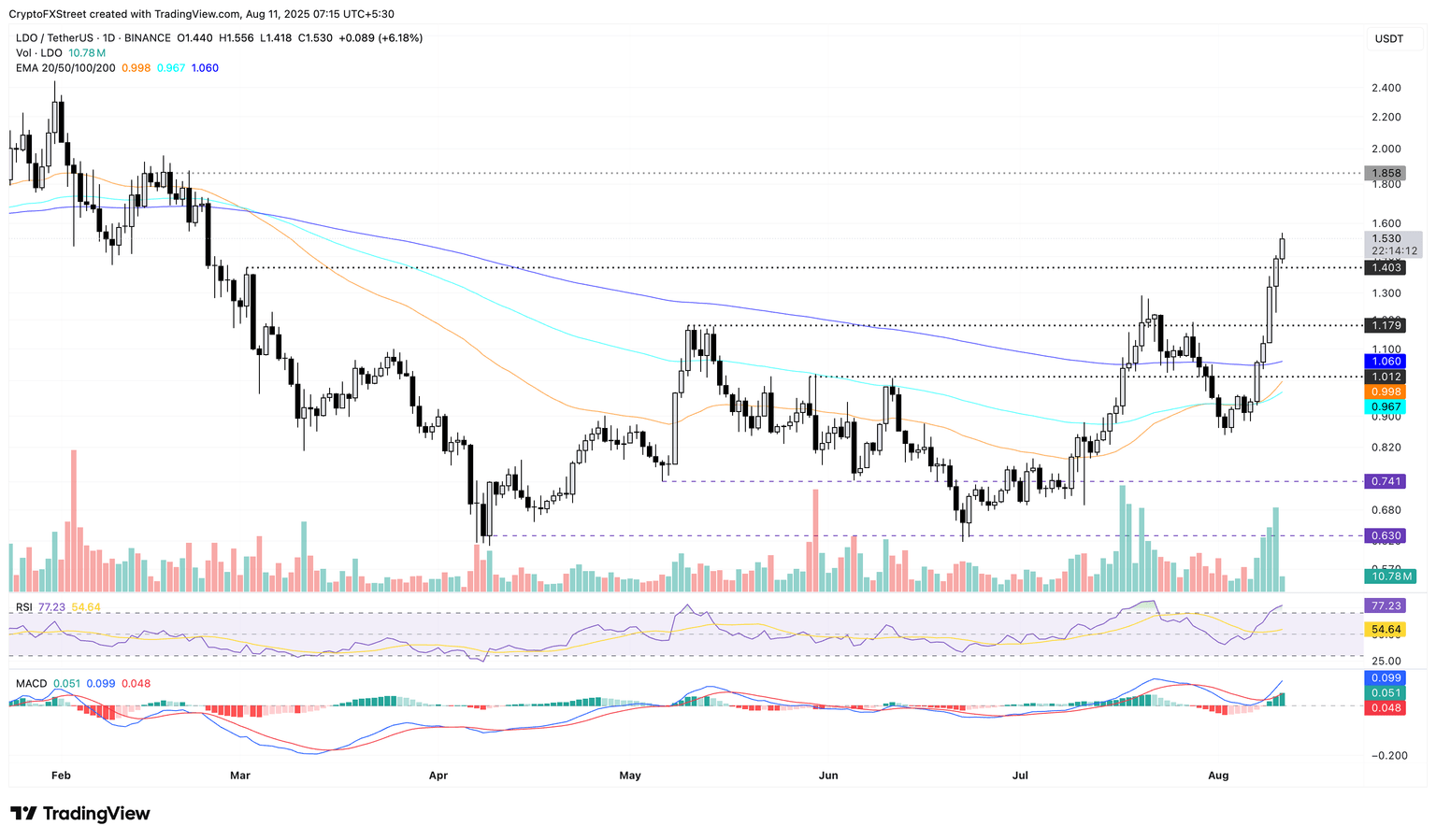Open the USDT currency selector
The height and width of the screenshot is (840, 1436).
click(1388, 38)
